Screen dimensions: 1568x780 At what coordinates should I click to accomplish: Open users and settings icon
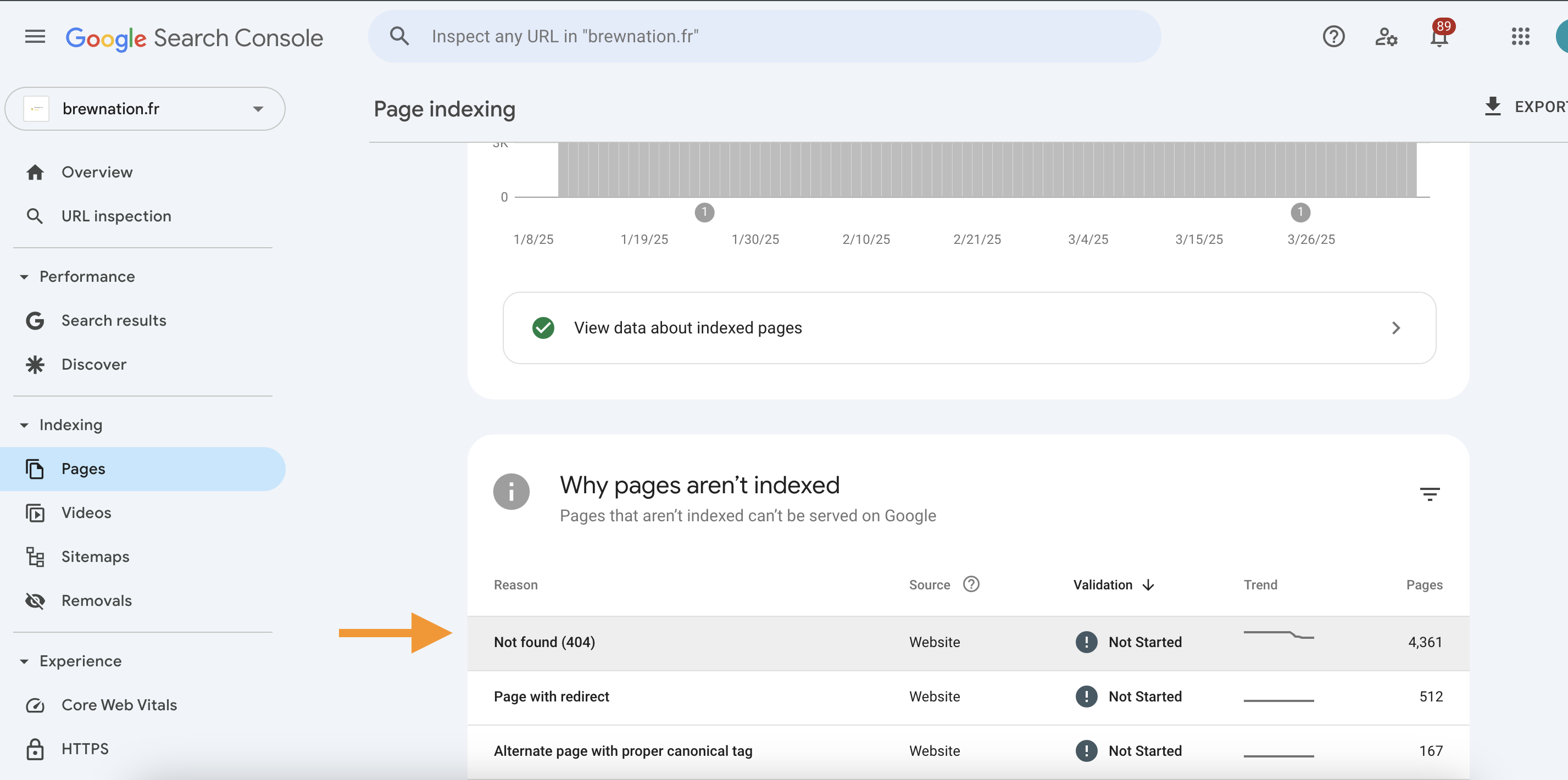click(x=1386, y=36)
